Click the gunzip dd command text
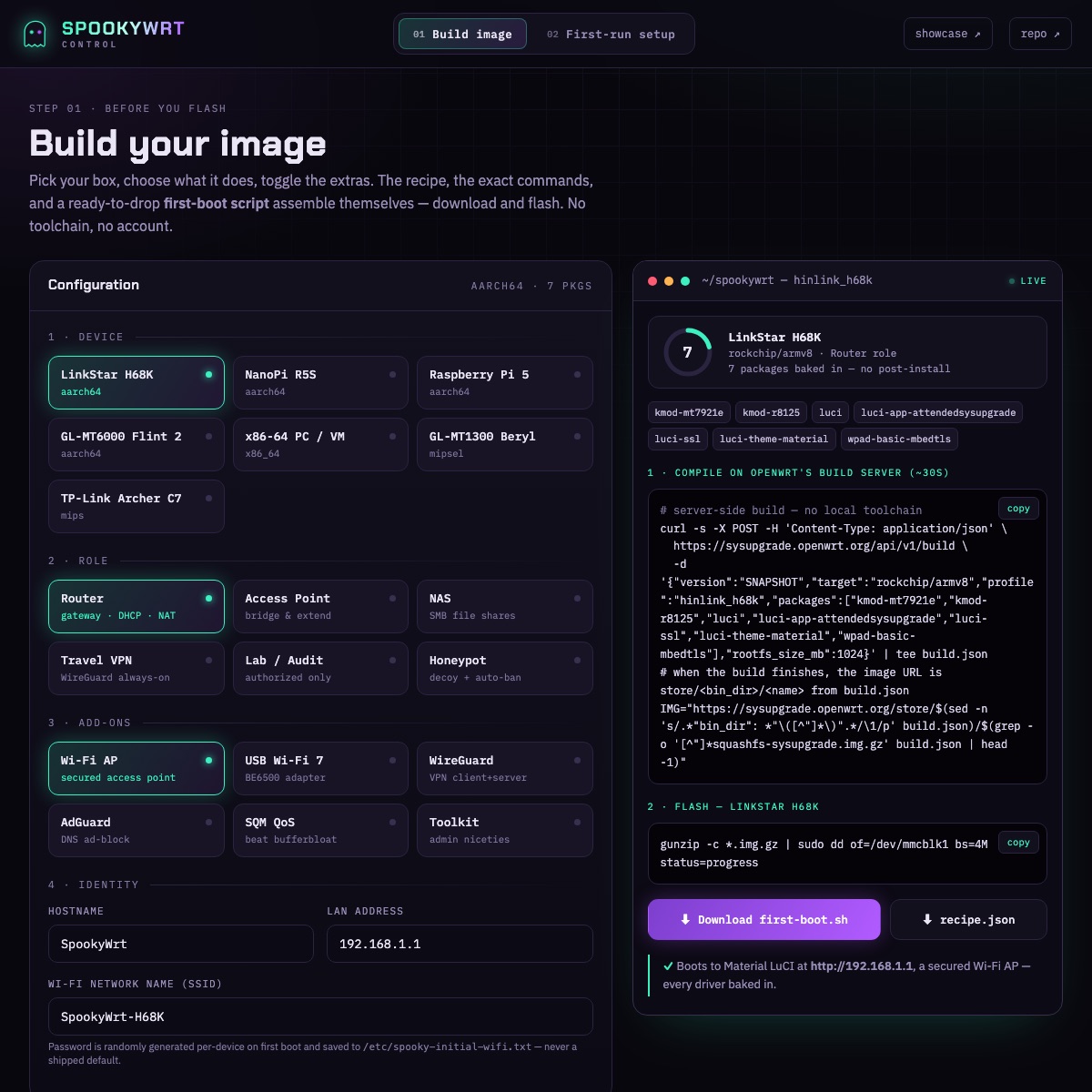 (x=824, y=854)
